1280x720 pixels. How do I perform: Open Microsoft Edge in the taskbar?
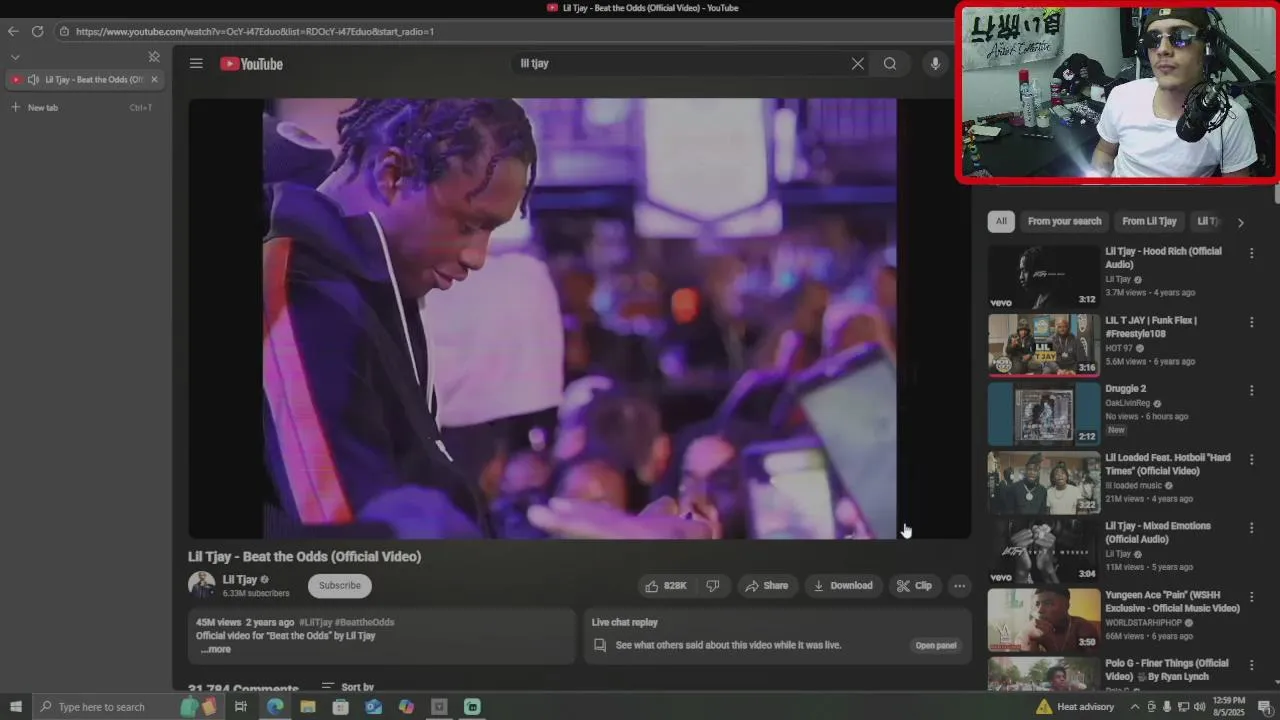point(275,707)
